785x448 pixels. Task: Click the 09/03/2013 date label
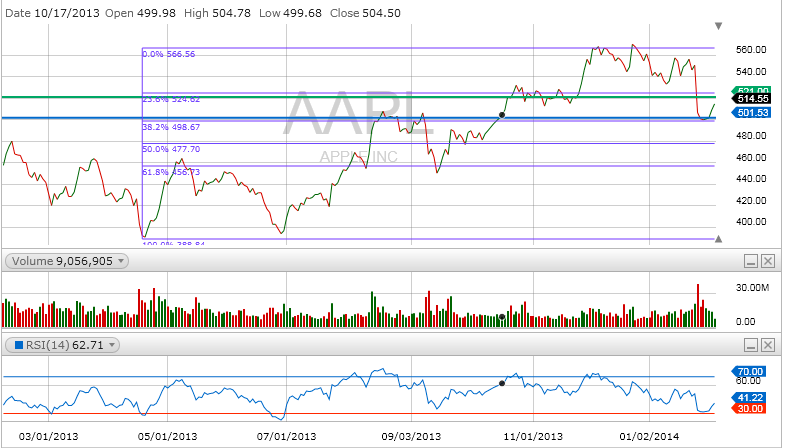412,436
